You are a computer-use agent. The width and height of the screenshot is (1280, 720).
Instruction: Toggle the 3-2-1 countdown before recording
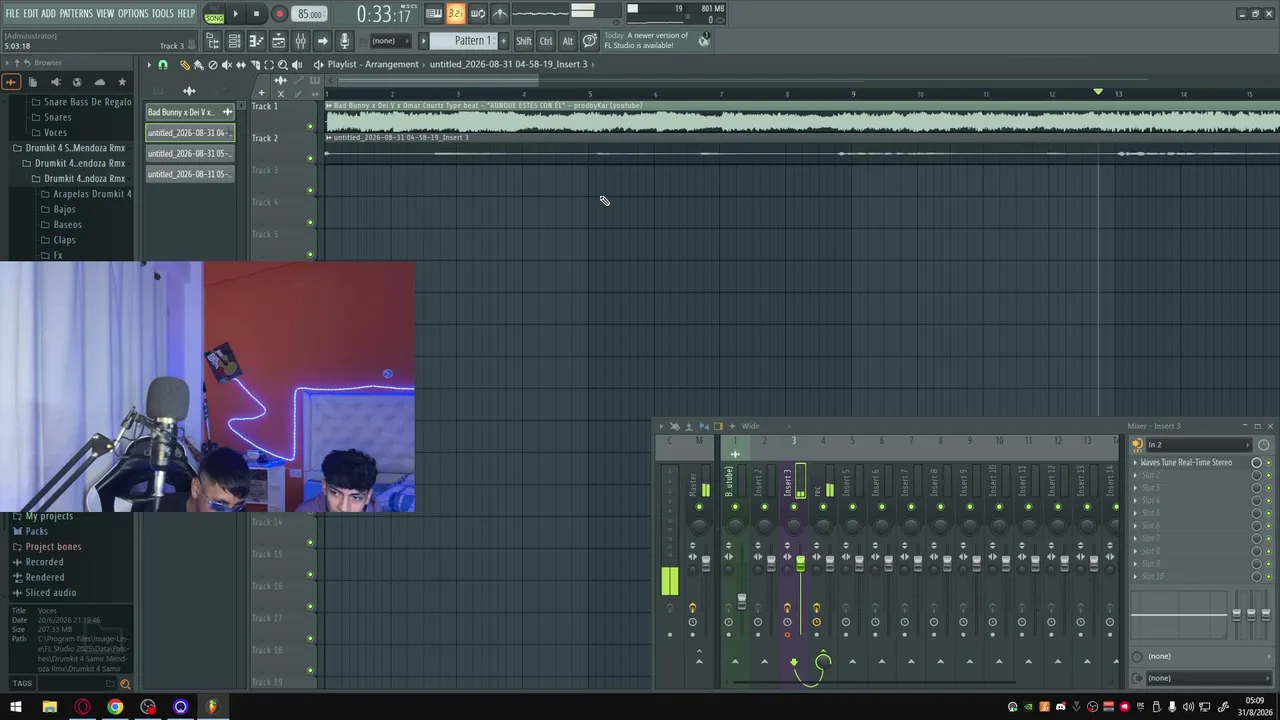pos(456,13)
